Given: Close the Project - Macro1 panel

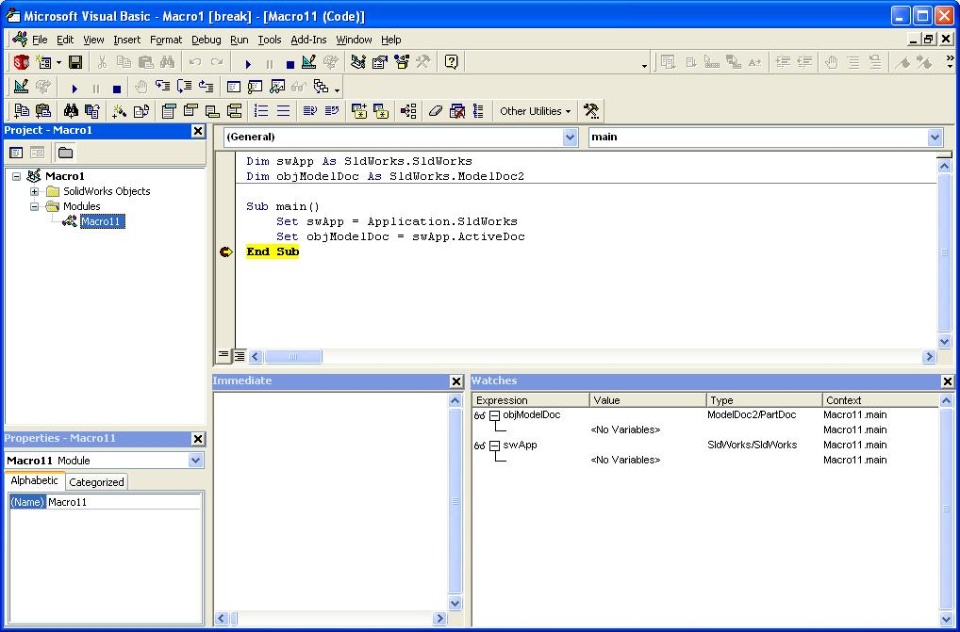Looking at the screenshot, I should [x=198, y=131].
